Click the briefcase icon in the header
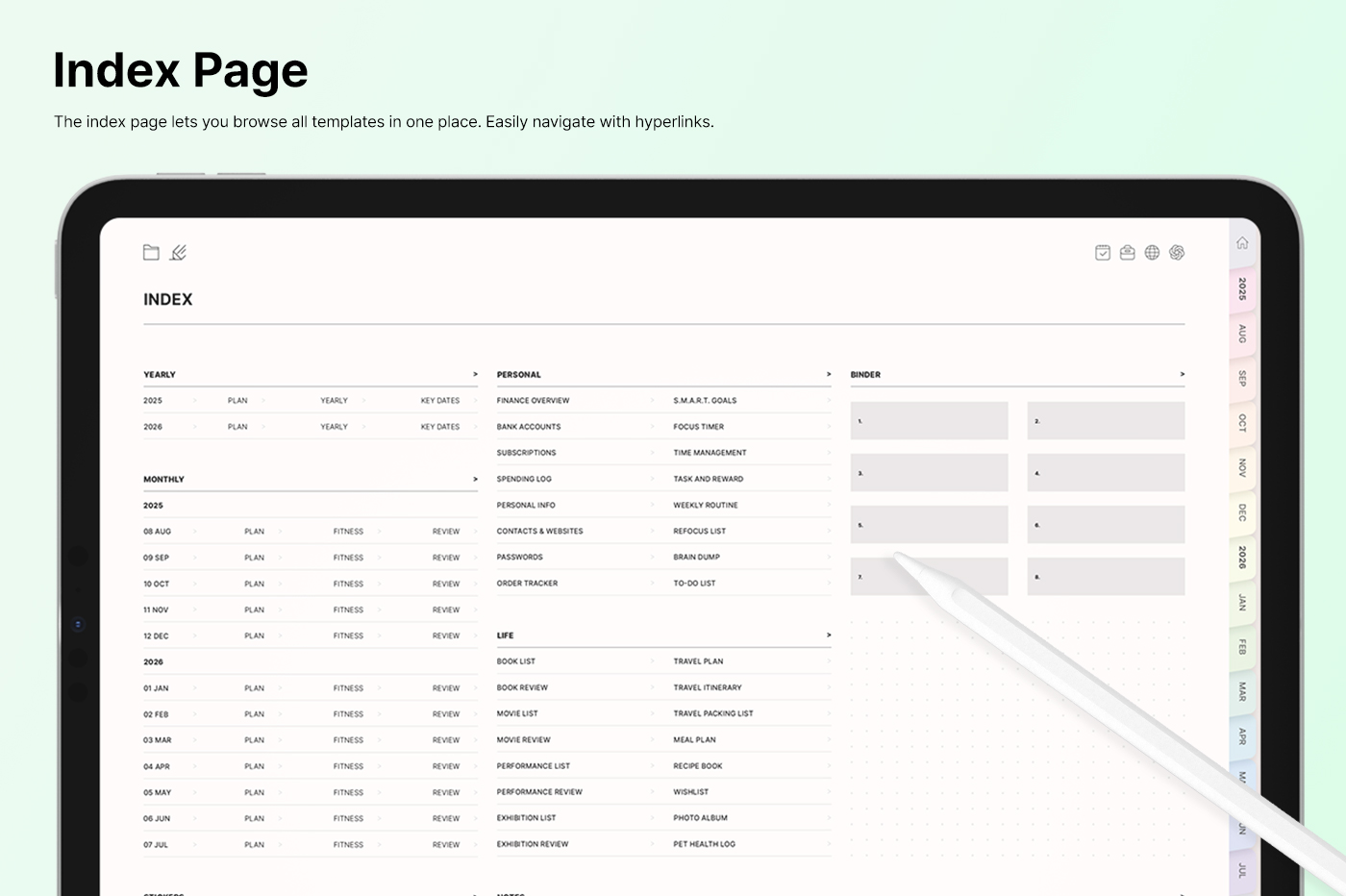The width and height of the screenshot is (1346, 896). pos(1128,253)
